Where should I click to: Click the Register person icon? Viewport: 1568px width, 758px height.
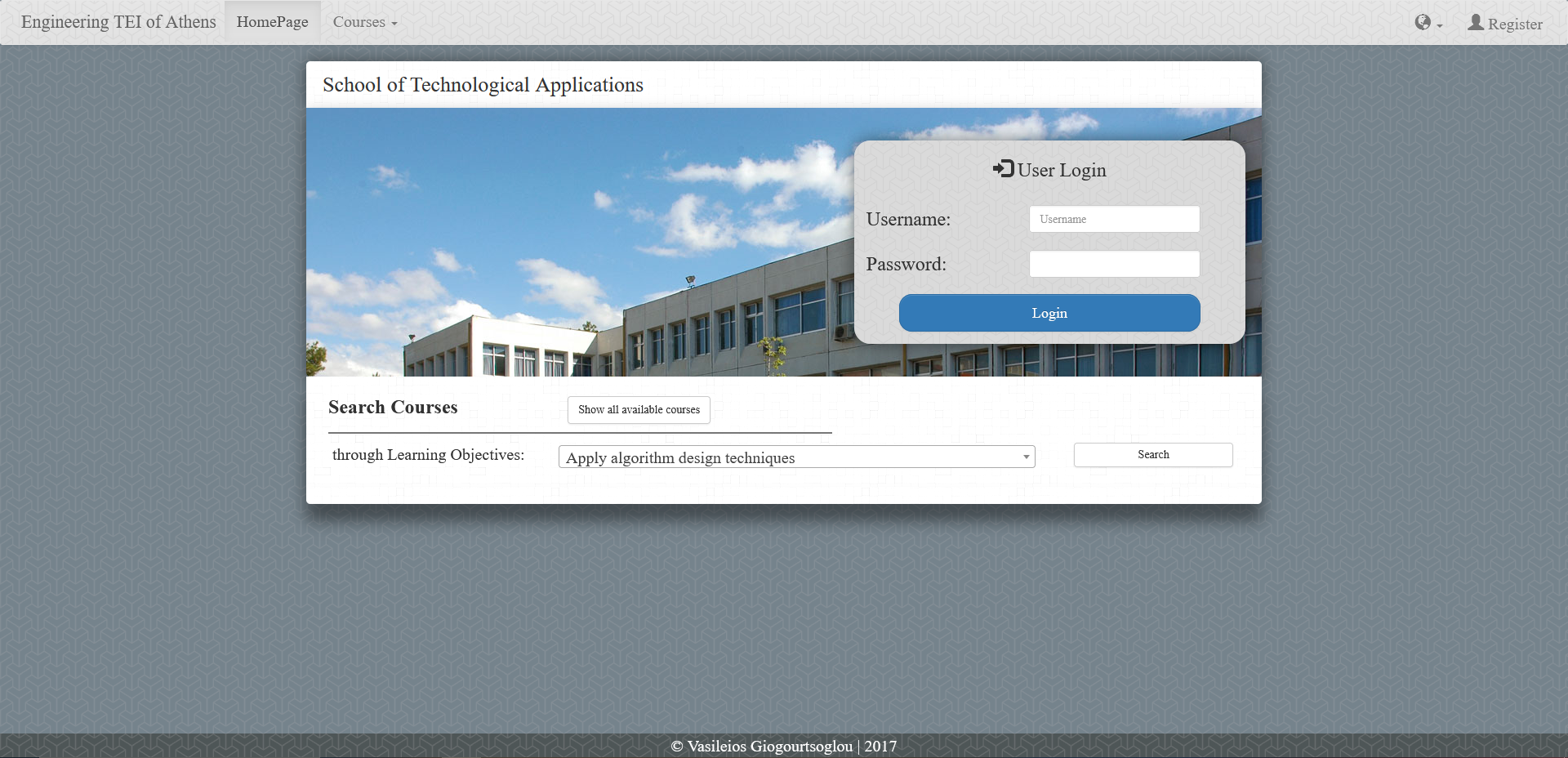pos(1475,23)
